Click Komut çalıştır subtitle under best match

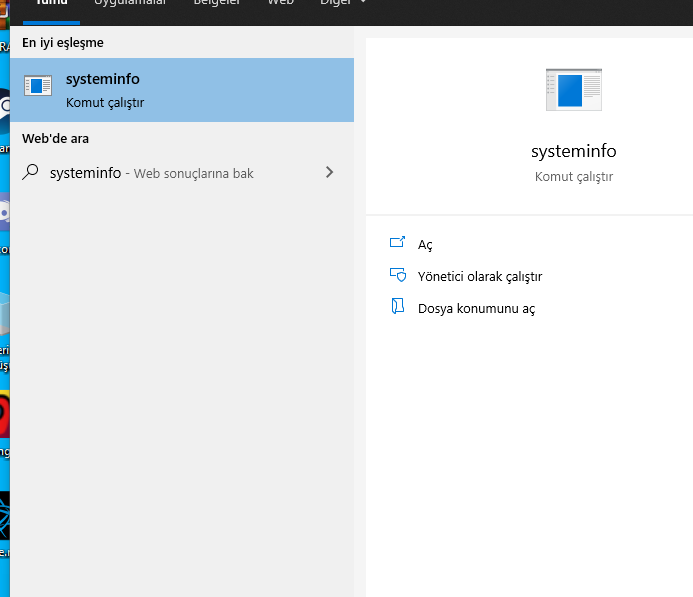[x=105, y=102]
